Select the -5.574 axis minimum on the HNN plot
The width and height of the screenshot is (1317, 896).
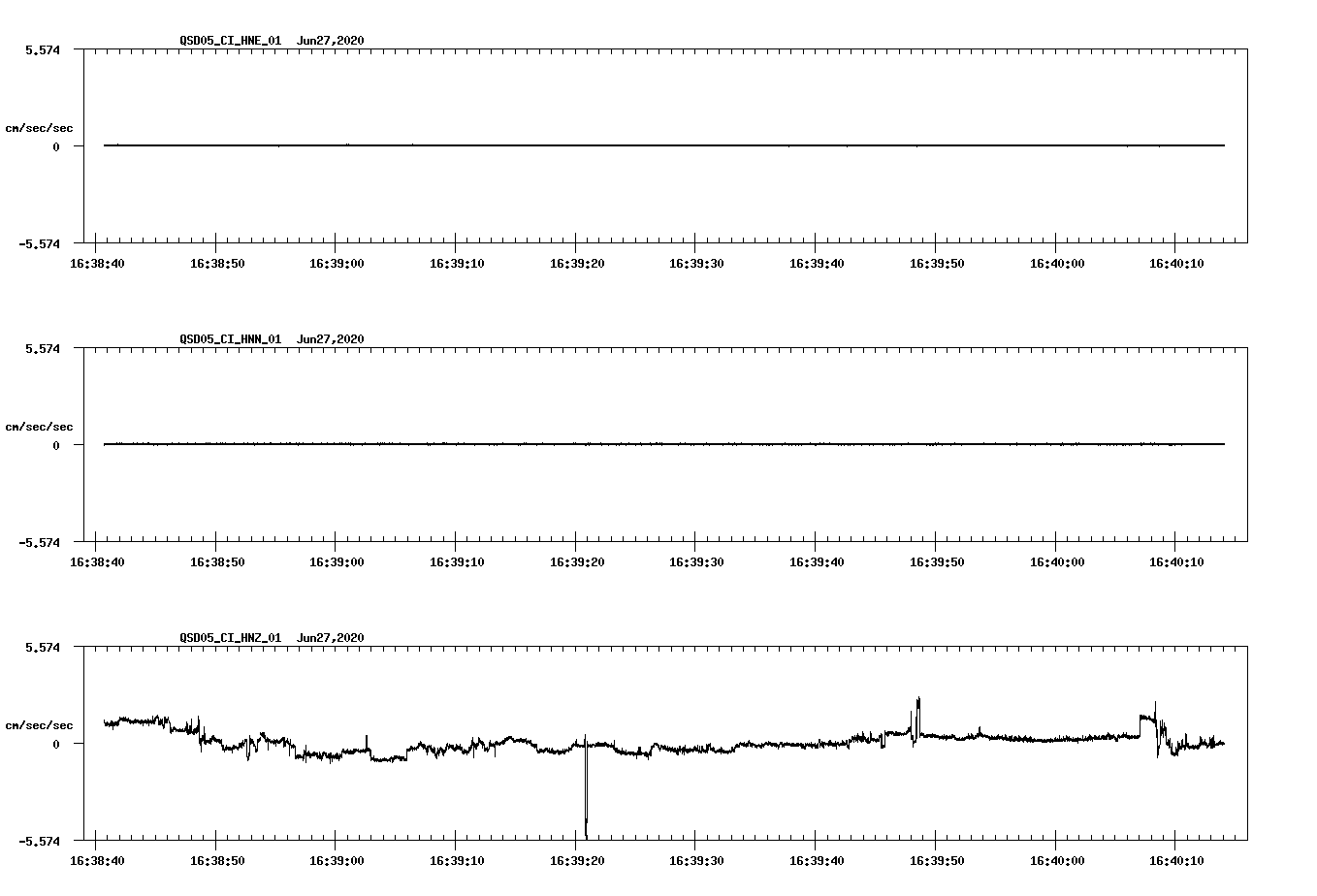pos(40,542)
